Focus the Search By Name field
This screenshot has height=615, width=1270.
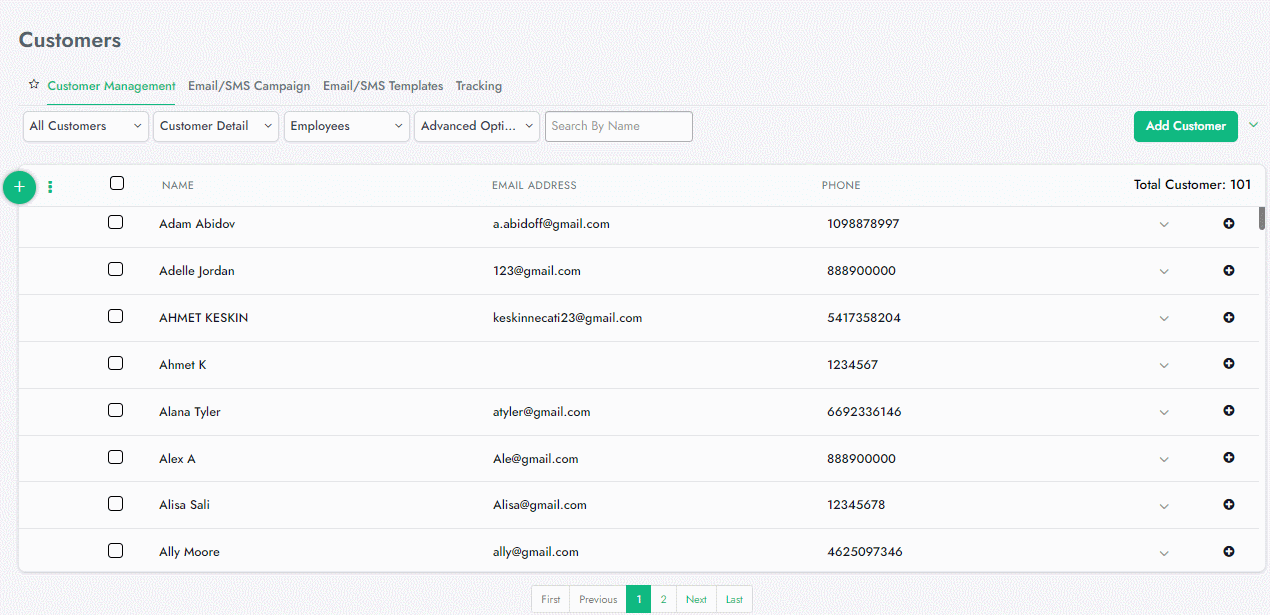click(x=618, y=126)
